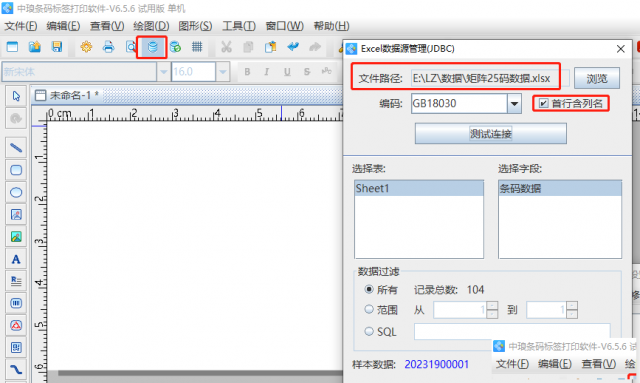This screenshot has width=640, height=383.
Task: Open database settings icon in the toolbar
Action: [152, 47]
